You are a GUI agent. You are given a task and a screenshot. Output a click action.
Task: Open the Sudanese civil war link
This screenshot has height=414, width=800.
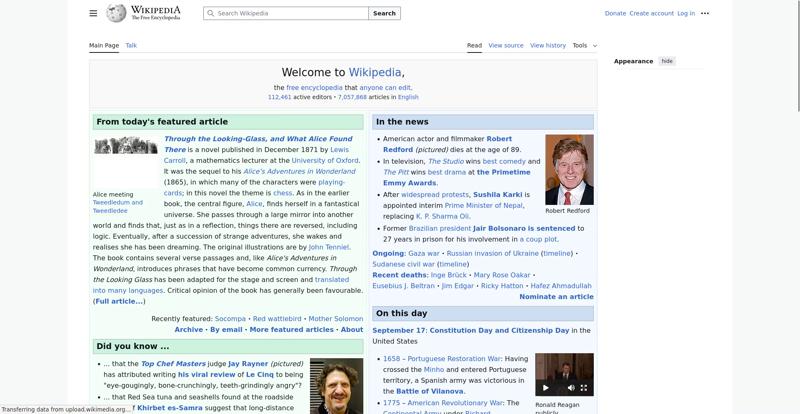[404, 264]
